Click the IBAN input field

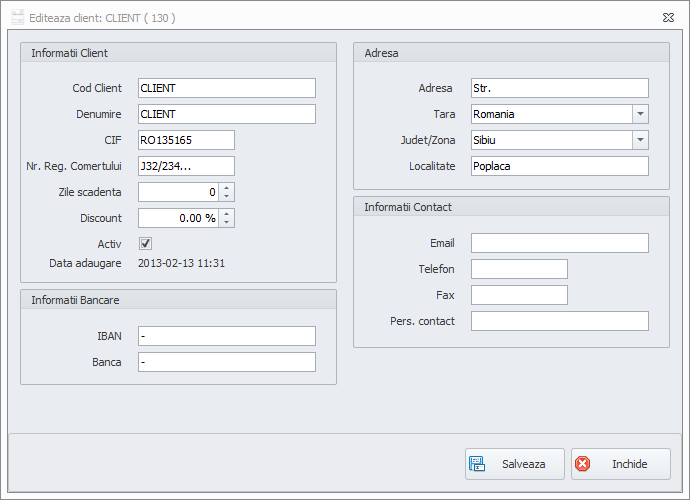(x=226, y=336)
